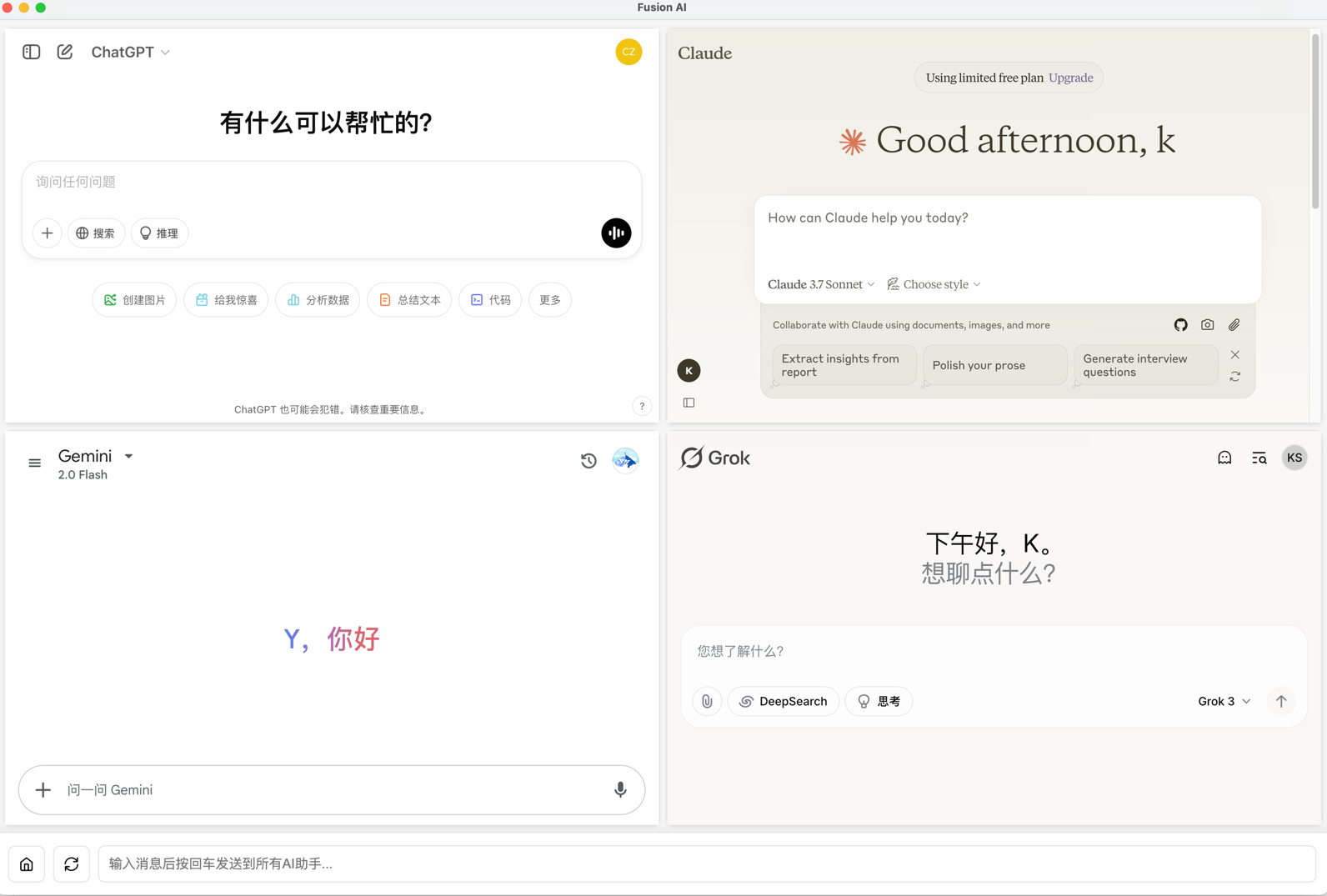Open the Grok 3 model dropdown
This screenshot has width=1327, height=896.
[1224, 702]
